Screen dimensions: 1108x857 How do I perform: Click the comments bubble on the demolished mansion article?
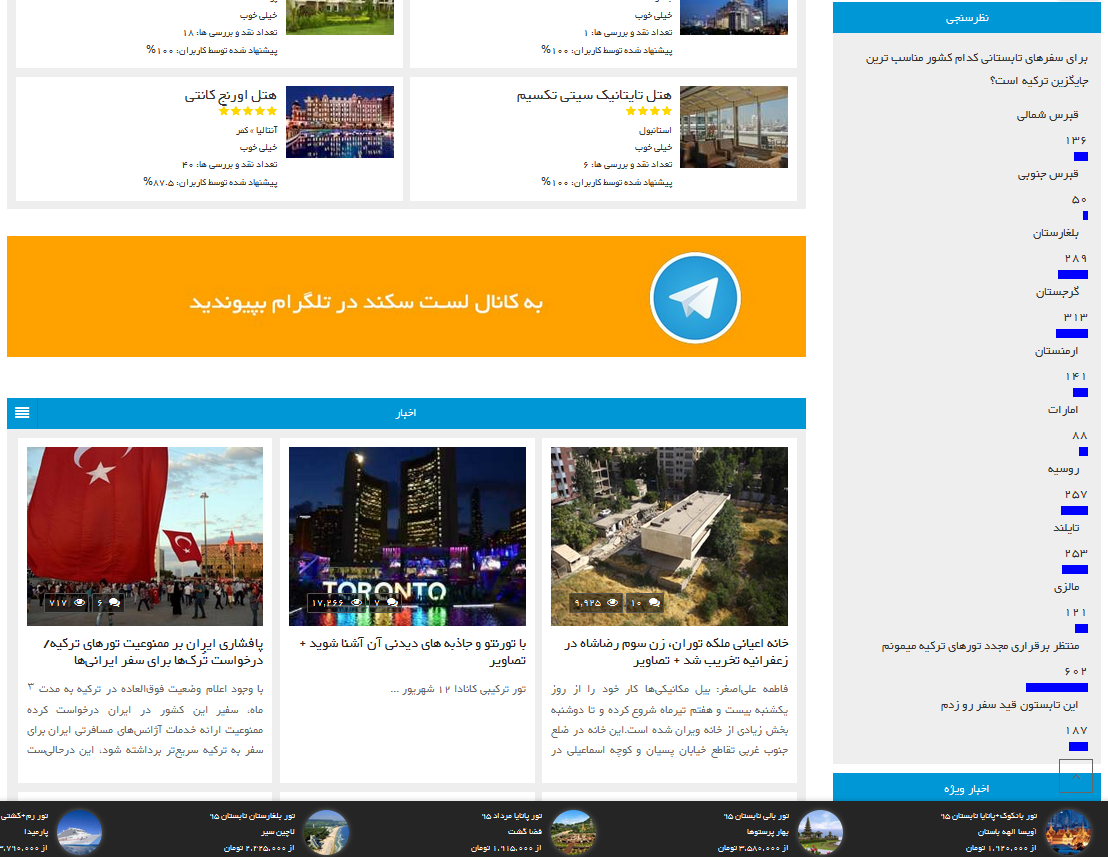654,603
